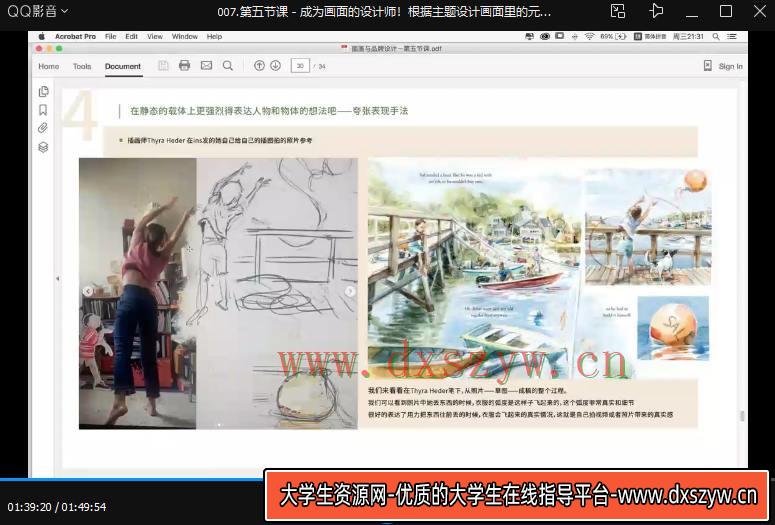Click the green heading text about 夸张表现手法

click(268, 111)
